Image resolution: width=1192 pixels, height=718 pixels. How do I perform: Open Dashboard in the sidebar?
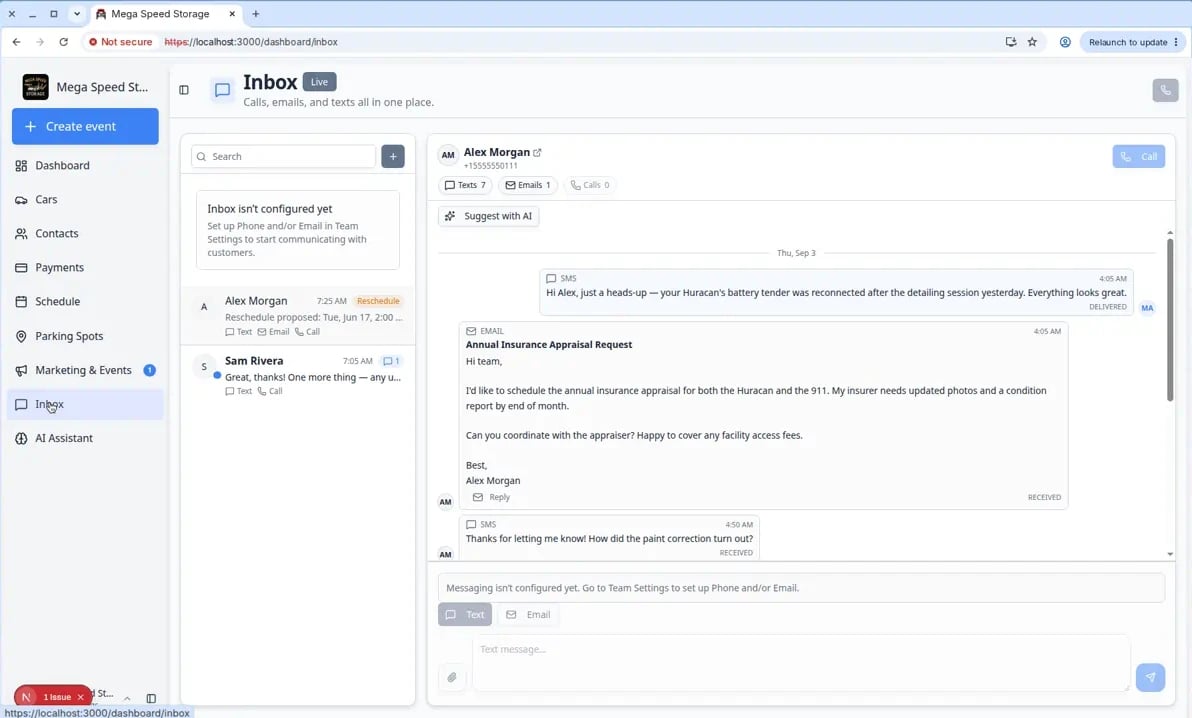point(85,165)
